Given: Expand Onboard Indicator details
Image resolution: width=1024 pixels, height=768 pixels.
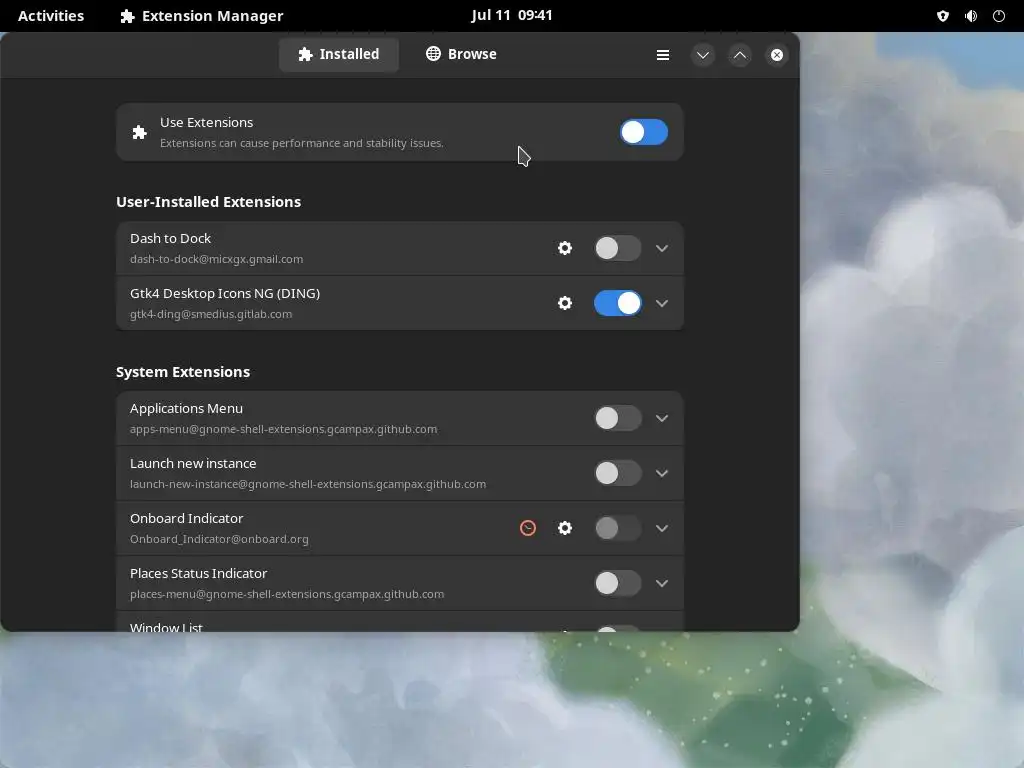Looking at the screenshot, I should (x=662, y=528).
